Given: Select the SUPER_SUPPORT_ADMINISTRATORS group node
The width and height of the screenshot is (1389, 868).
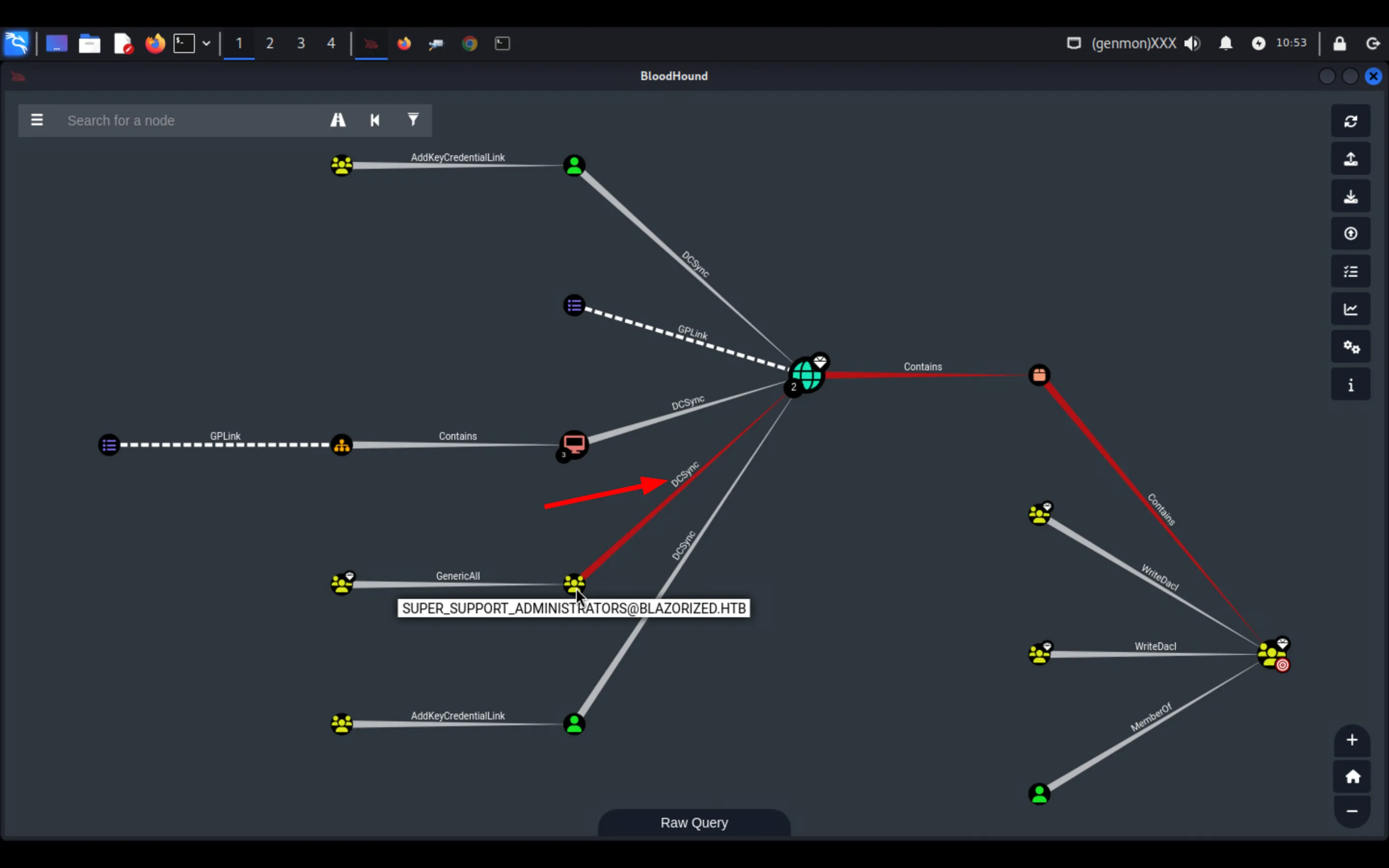Looking at the screenshot, I should pos(574,584).
